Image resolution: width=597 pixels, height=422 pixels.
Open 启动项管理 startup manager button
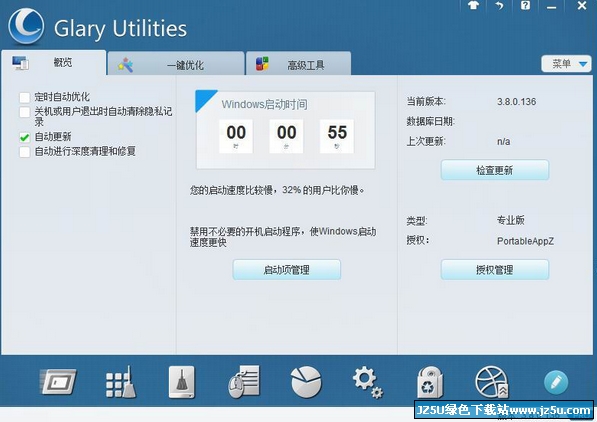(287, 270)
